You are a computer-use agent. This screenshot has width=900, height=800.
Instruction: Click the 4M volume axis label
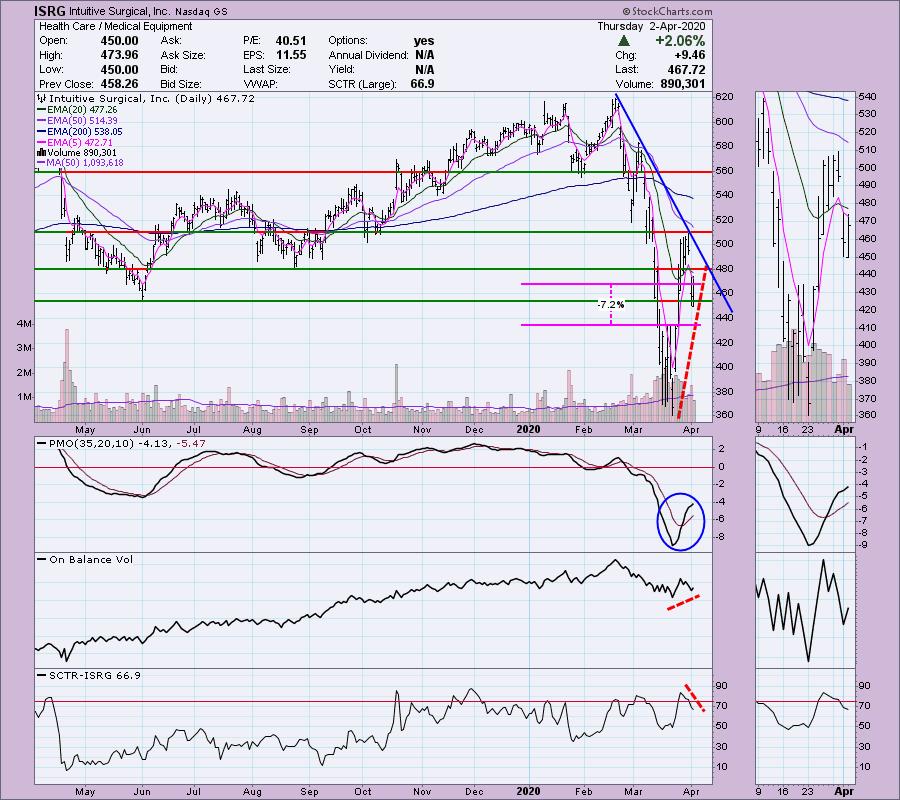coord(24,324)
